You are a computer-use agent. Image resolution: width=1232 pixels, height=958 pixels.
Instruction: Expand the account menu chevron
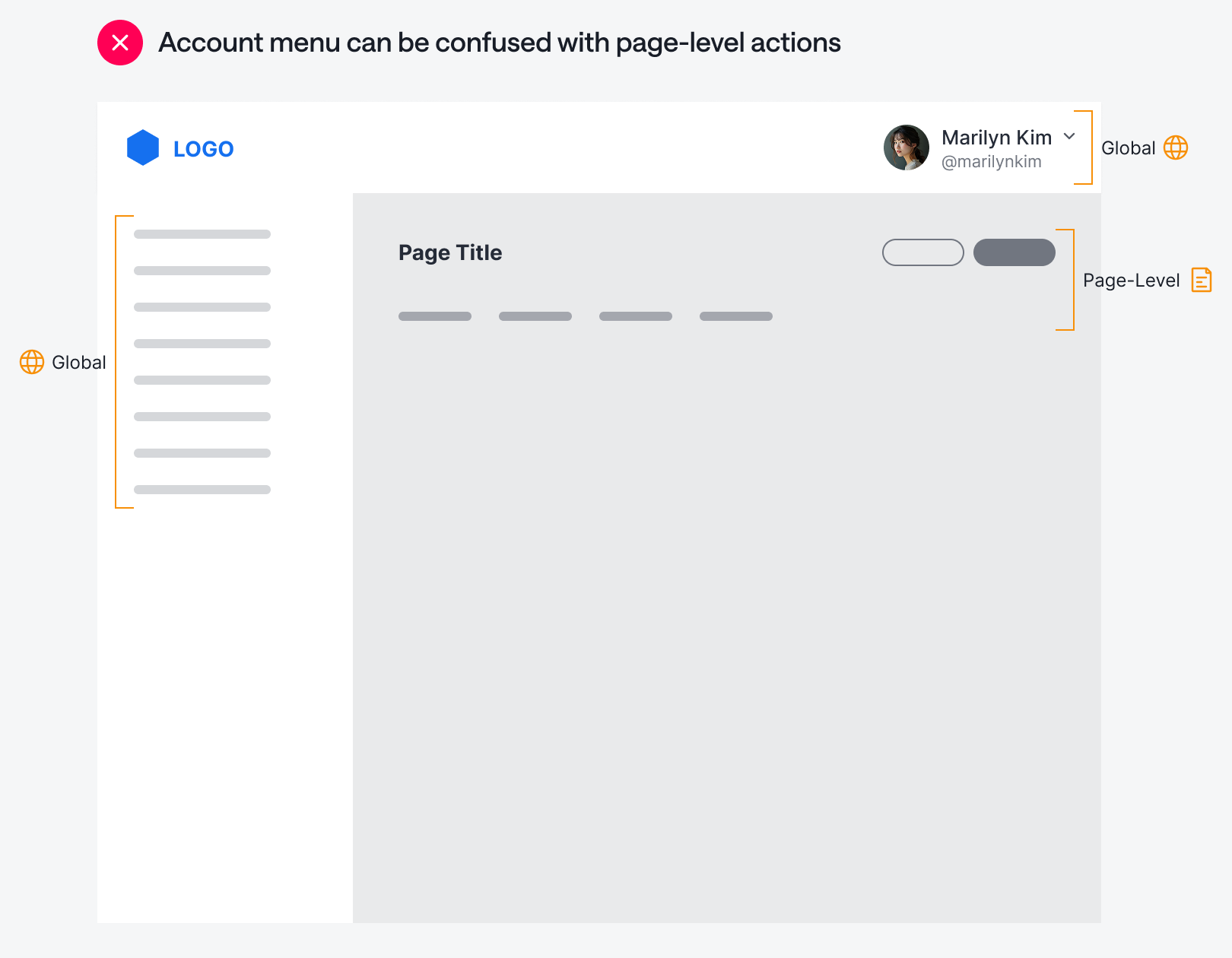pos(1069,136)
